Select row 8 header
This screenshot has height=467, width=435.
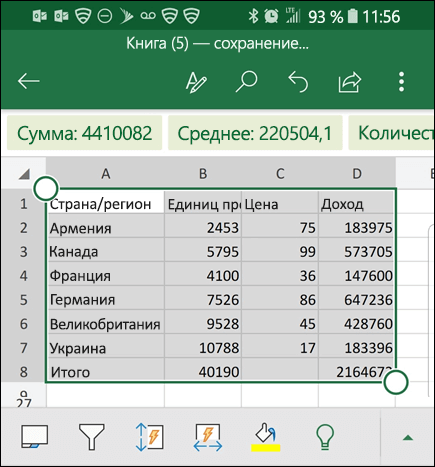pyautogui.click(x=23, y=372)
